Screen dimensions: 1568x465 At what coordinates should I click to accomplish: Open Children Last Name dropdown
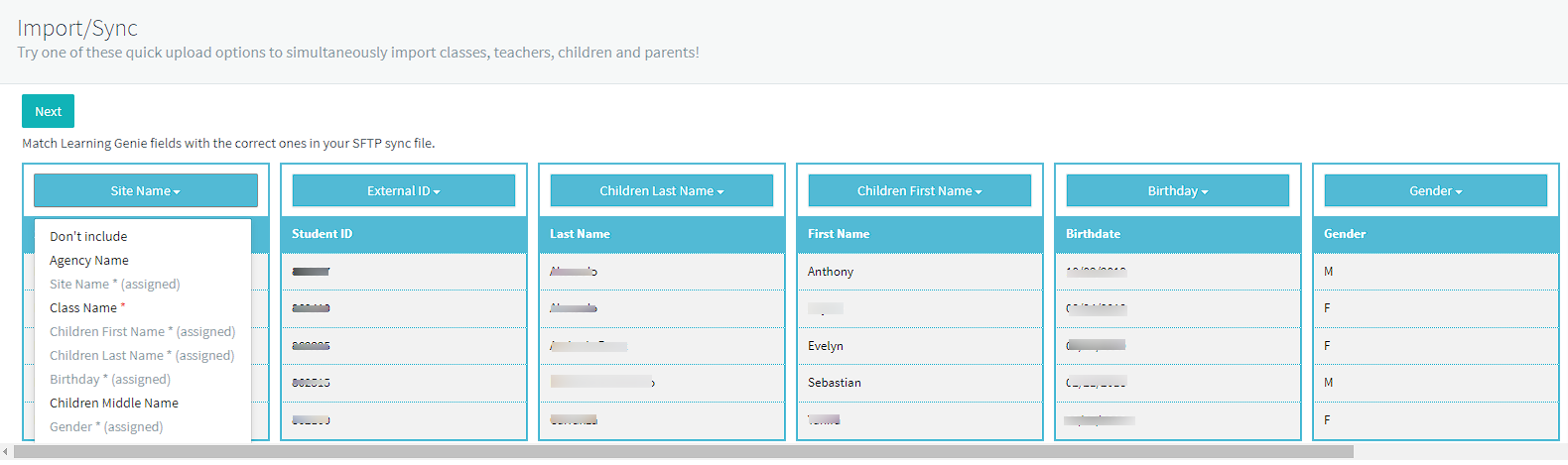662,190
